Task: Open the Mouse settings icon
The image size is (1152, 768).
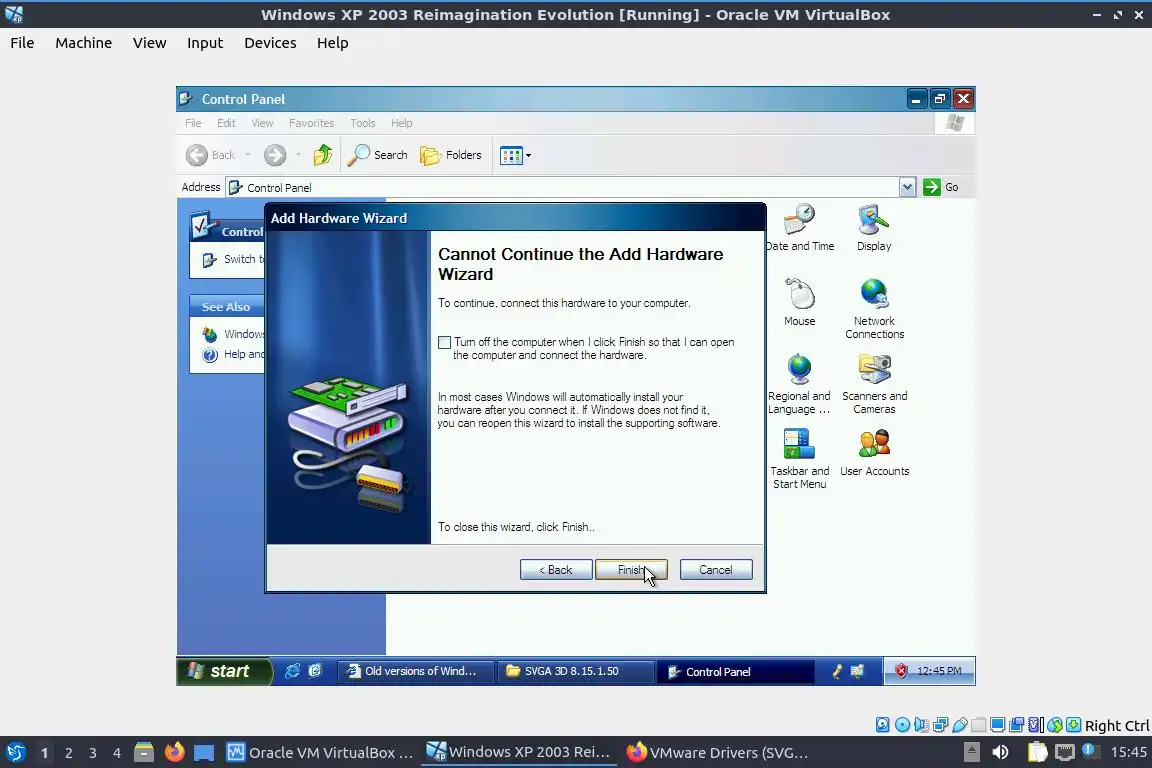Action: (x=799, y=302)
